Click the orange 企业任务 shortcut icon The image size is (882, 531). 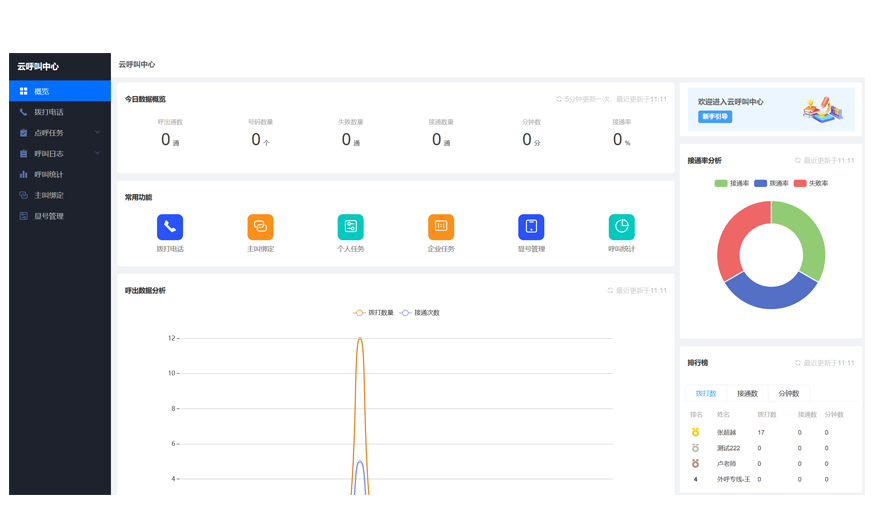[441, 227]
